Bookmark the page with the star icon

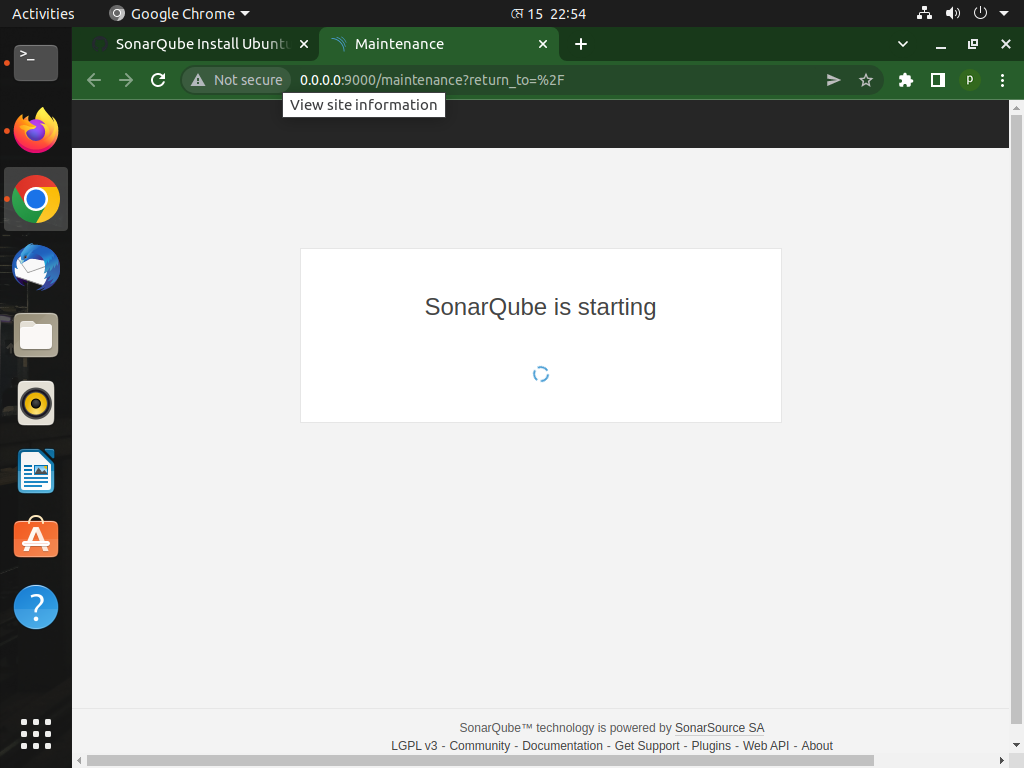[x=866, y=80]
